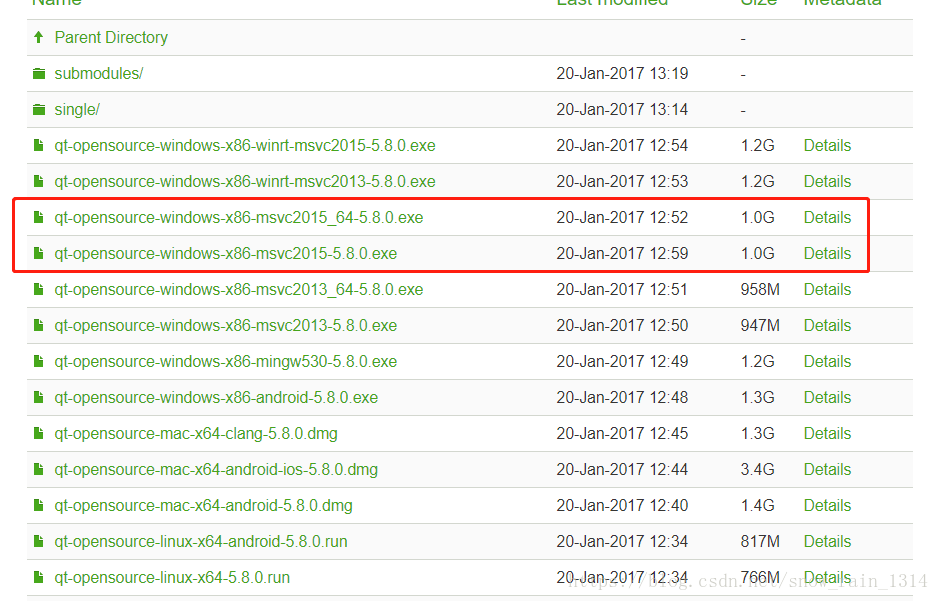The height and width of the screenshot is (601, 939).
Task: Open Details for msvc2015_64 exe
Action: pos(827,217)
